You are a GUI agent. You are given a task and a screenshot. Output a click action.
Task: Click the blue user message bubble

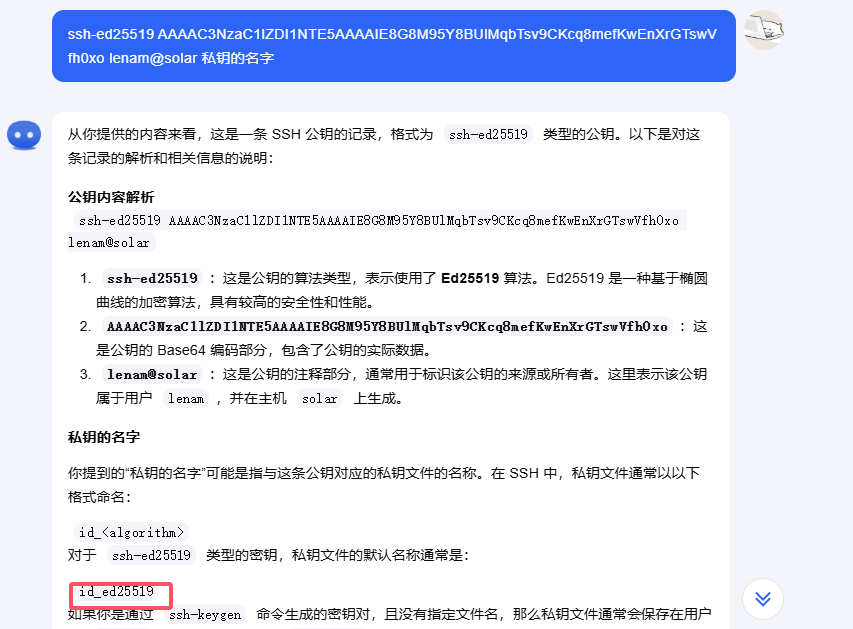tap(394, 46)
